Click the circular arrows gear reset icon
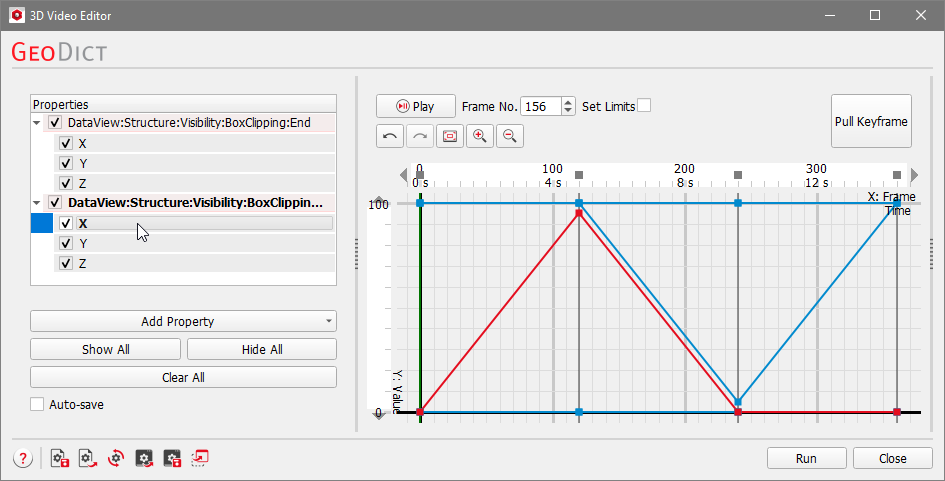This screenshot has height=481, width=945. click(x=116, y=458)
